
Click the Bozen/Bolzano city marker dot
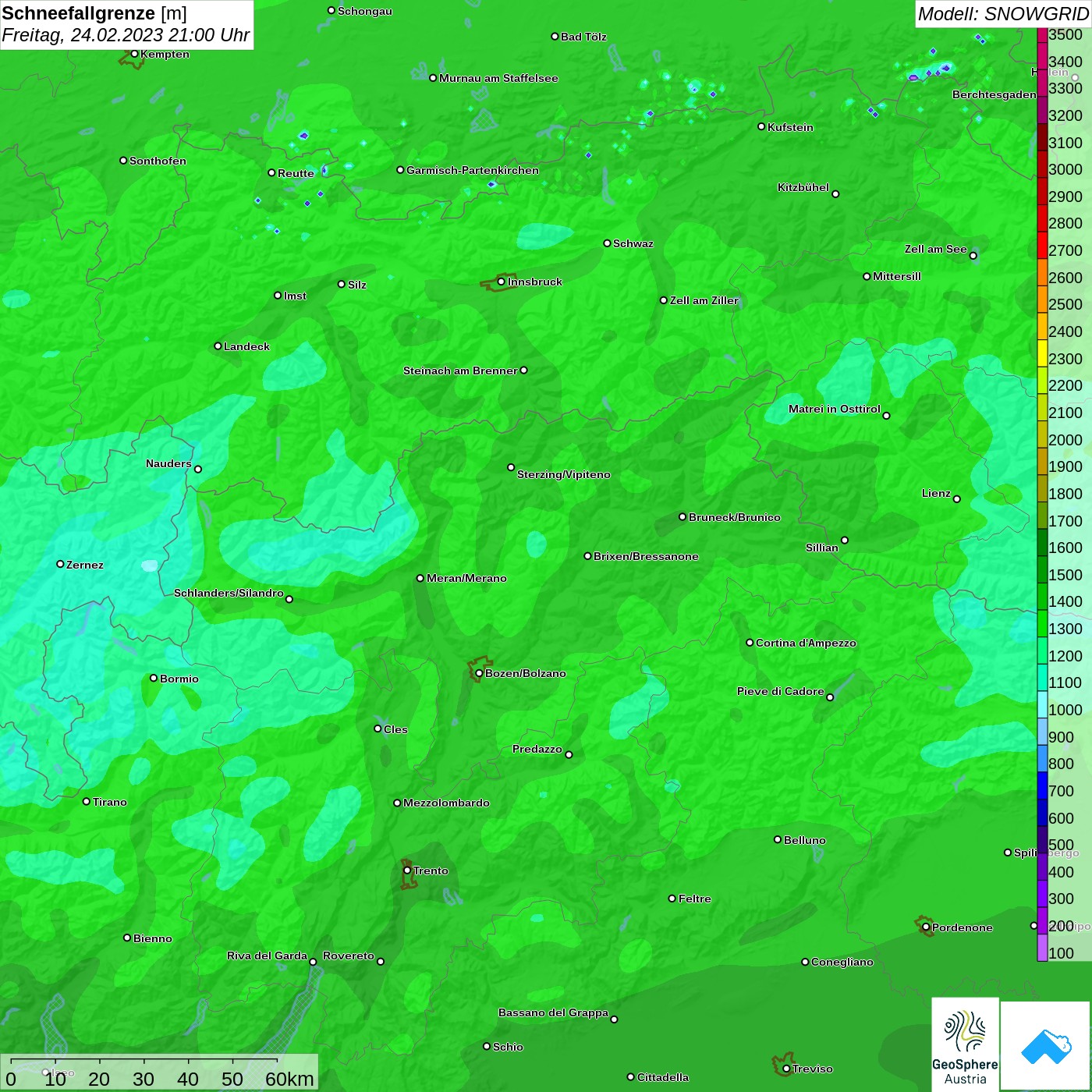[x=479, y=673]
